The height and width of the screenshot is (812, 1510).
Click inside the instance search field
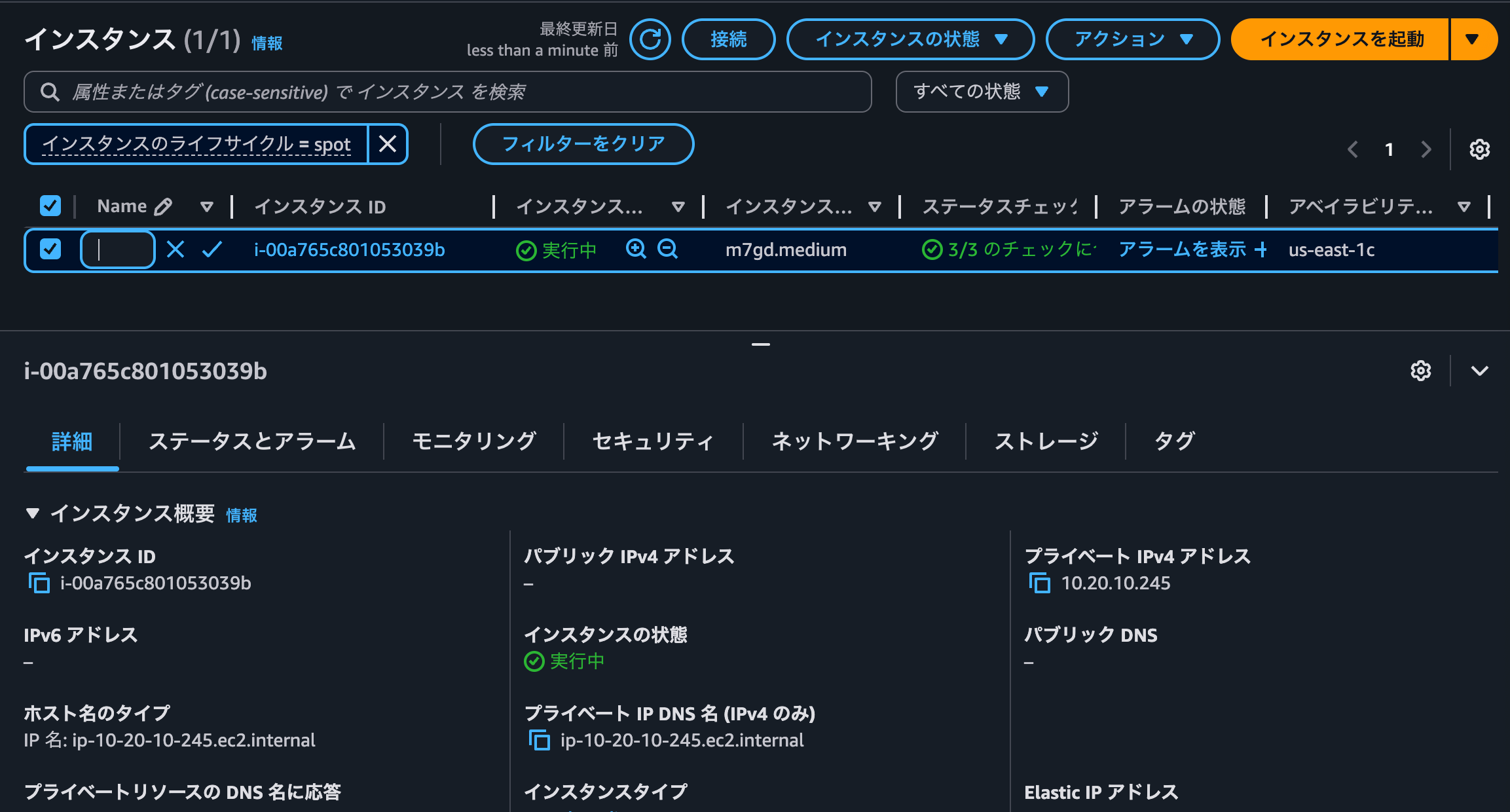pyautogui.click(x=447, y=92)
